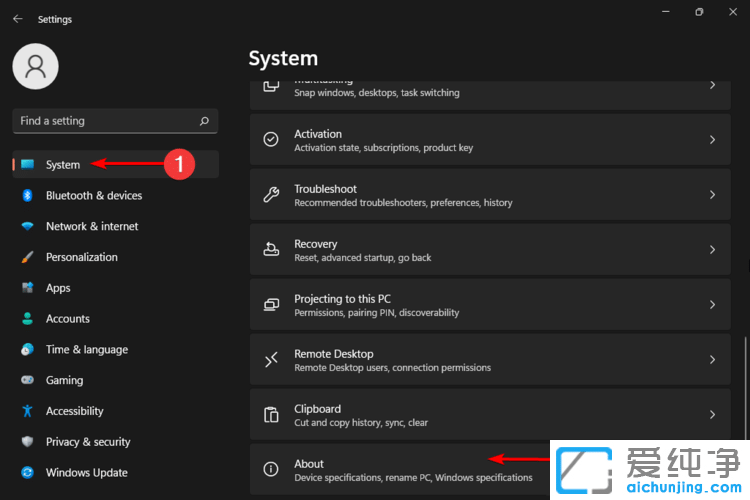Click the Network & internet Wi-Fi icon
Viewport: 750px width, 500px height.
[x=27, y=227]
